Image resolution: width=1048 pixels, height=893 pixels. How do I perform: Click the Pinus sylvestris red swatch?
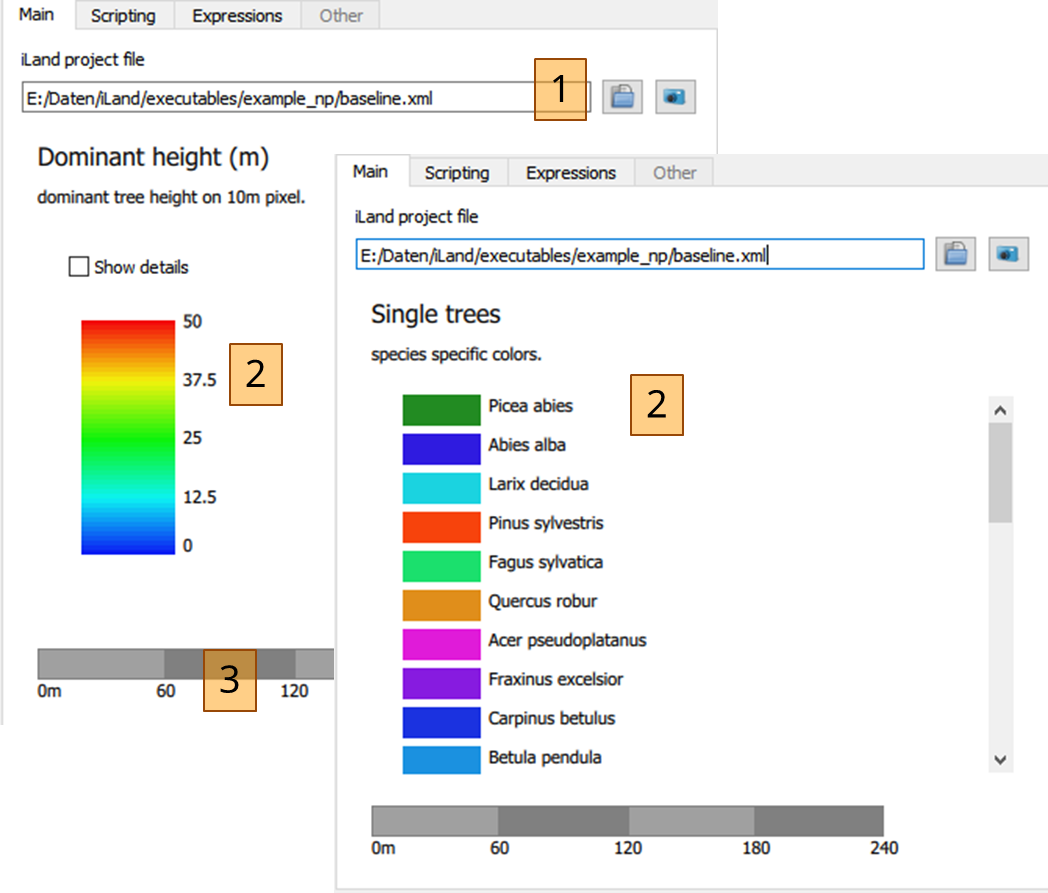[441, 527]
